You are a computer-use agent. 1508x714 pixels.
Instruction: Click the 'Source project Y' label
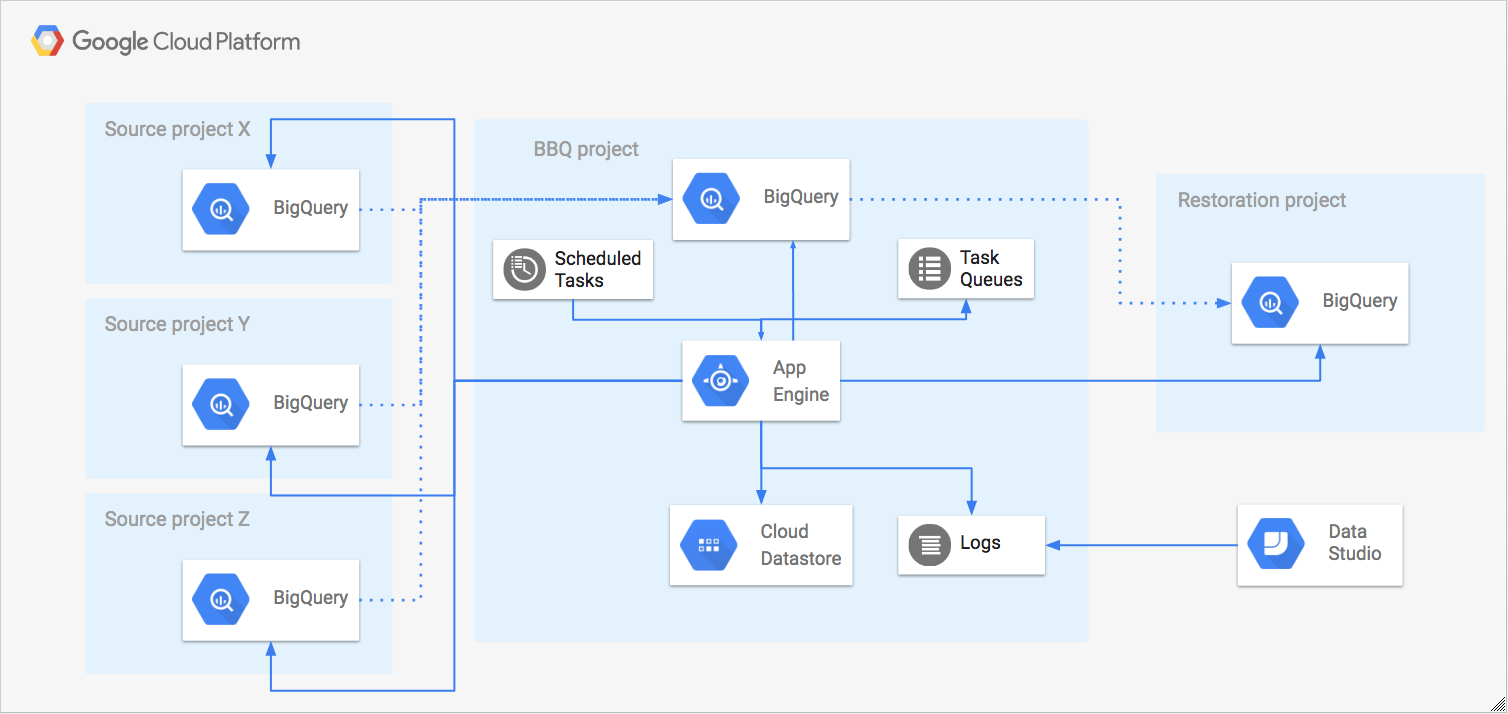(x=177, y=324)
